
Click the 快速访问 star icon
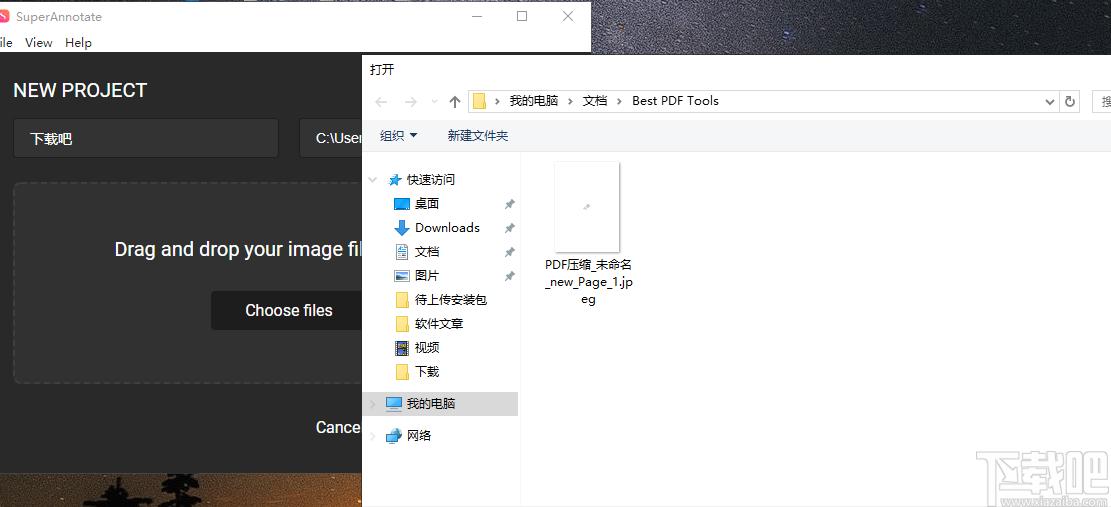[395, 180]
